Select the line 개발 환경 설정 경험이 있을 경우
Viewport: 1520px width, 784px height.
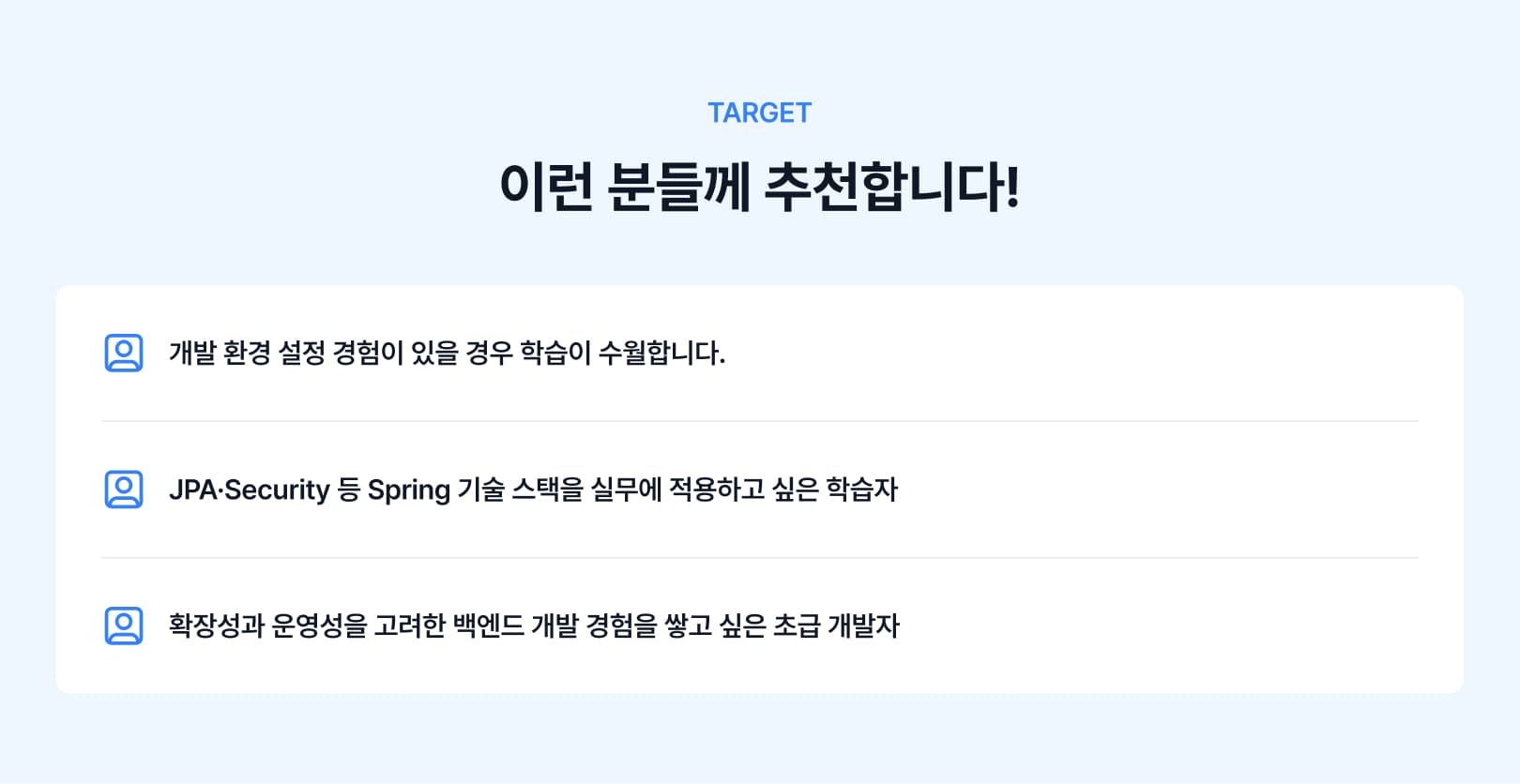(x=447, y=354)
